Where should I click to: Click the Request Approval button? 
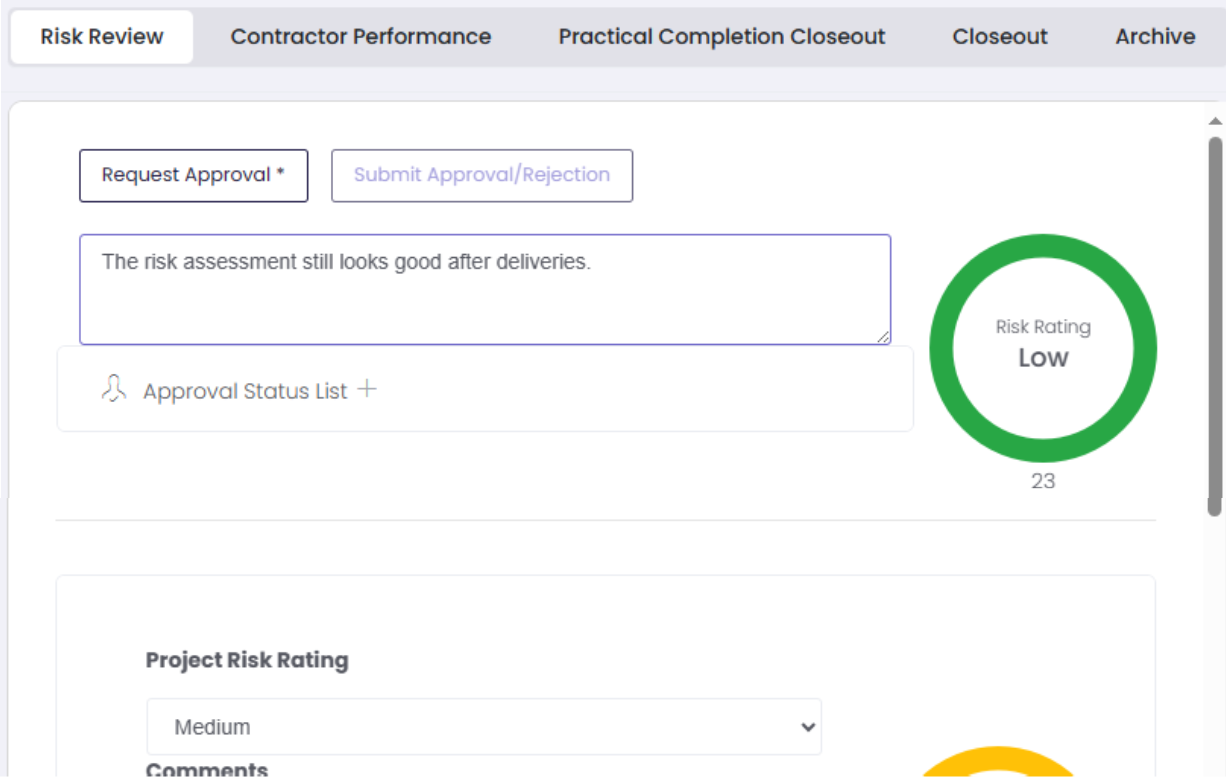(193, 175)
